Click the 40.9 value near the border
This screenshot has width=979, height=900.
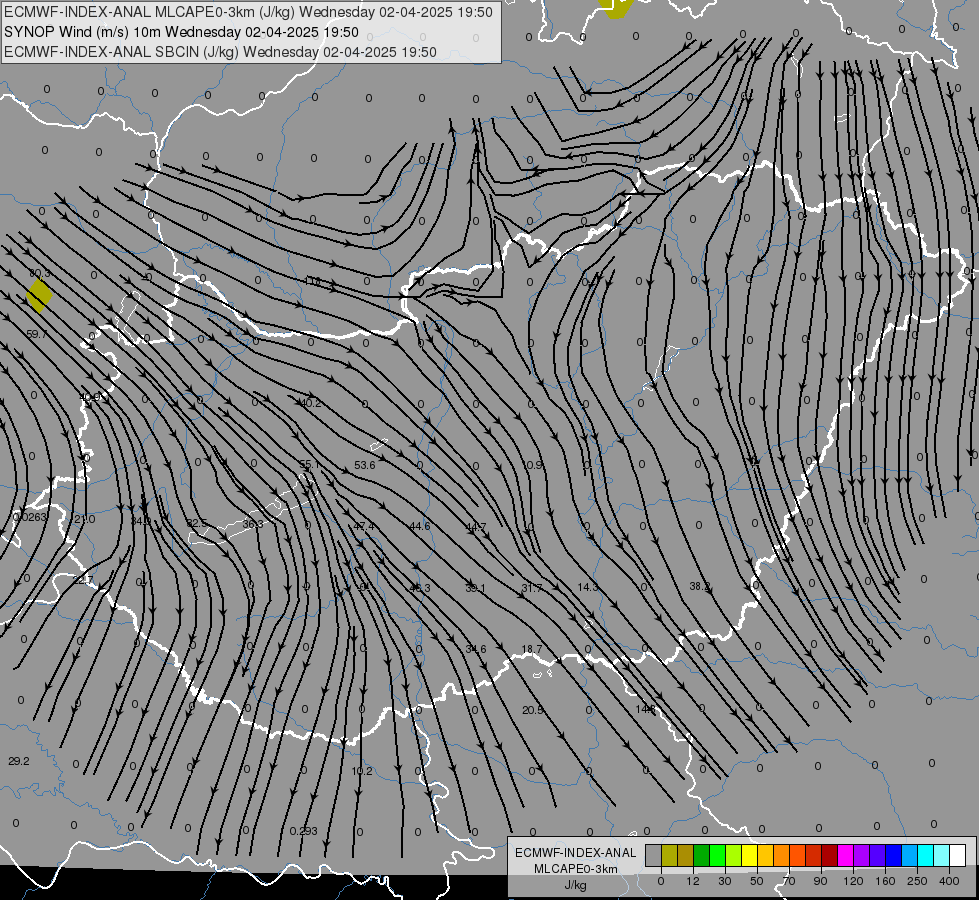point(91,397)
